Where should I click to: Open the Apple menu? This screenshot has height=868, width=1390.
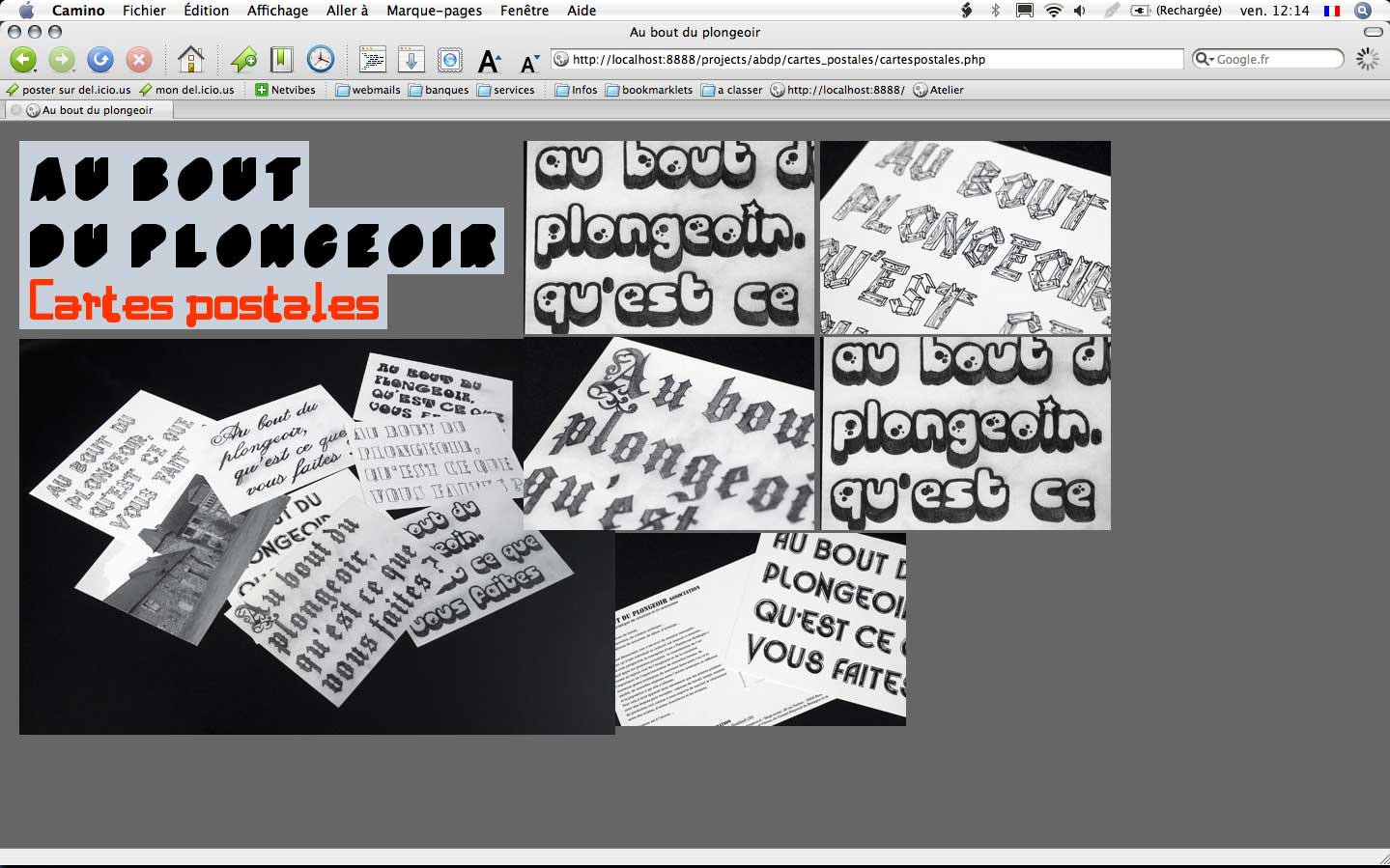coord(26,11)
